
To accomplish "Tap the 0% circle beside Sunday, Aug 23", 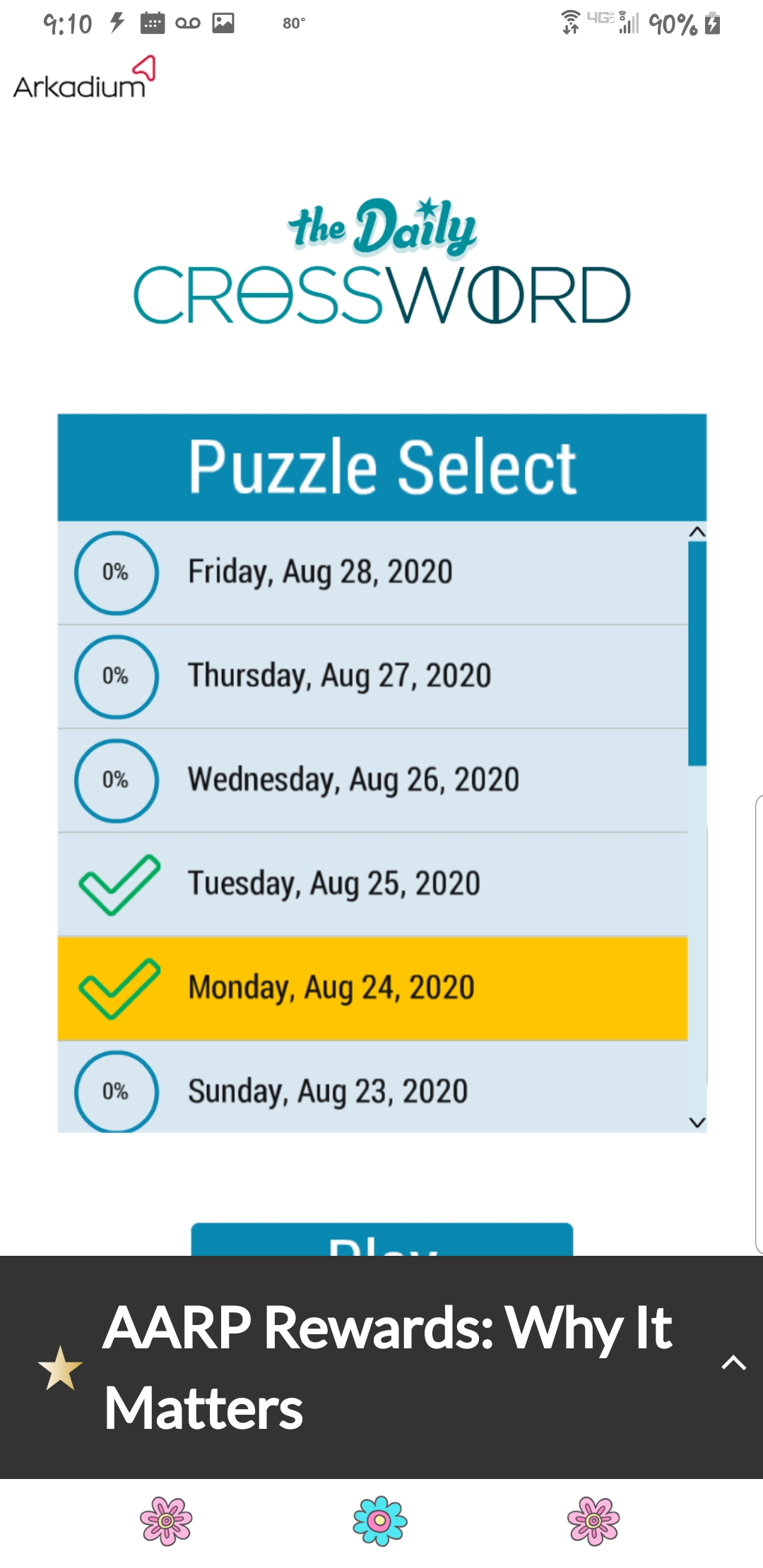I will [116, 1091].
